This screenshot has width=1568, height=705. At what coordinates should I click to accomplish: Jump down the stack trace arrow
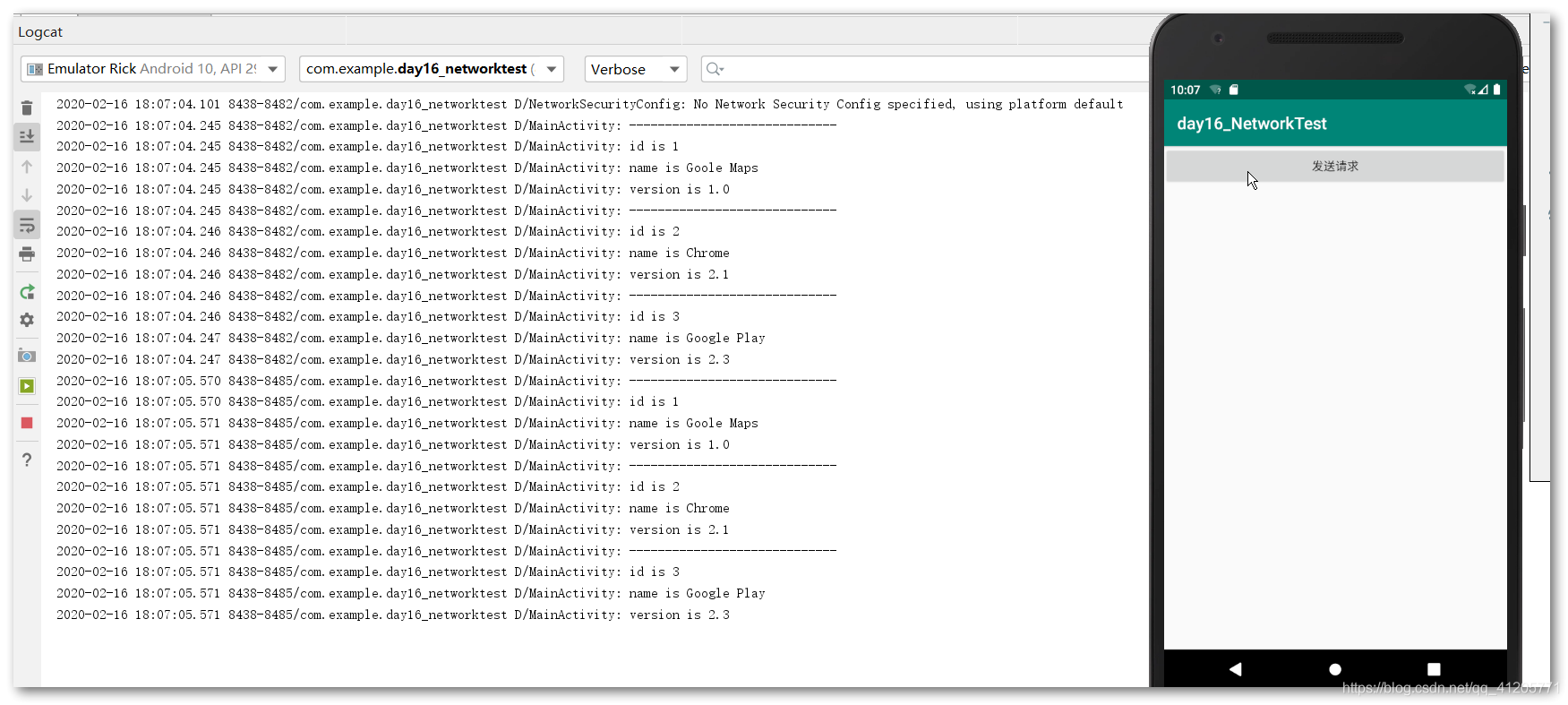point(27,195)
